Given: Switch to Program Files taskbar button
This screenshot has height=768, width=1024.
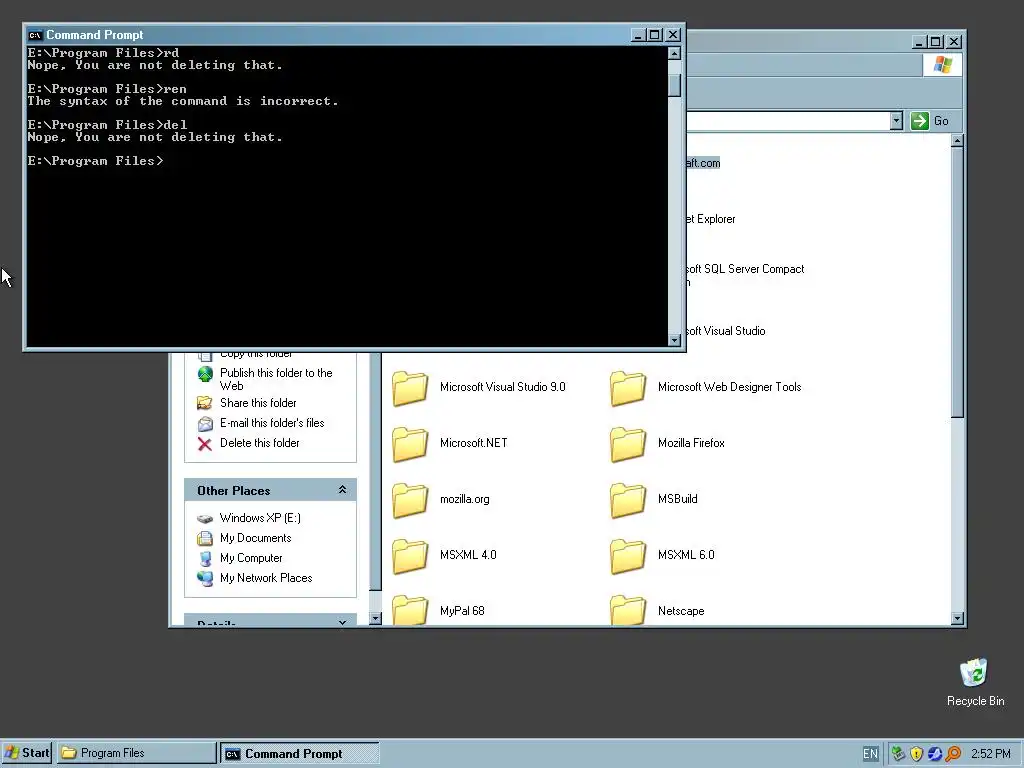Looking at the screenshot, I should pos(136,753).
